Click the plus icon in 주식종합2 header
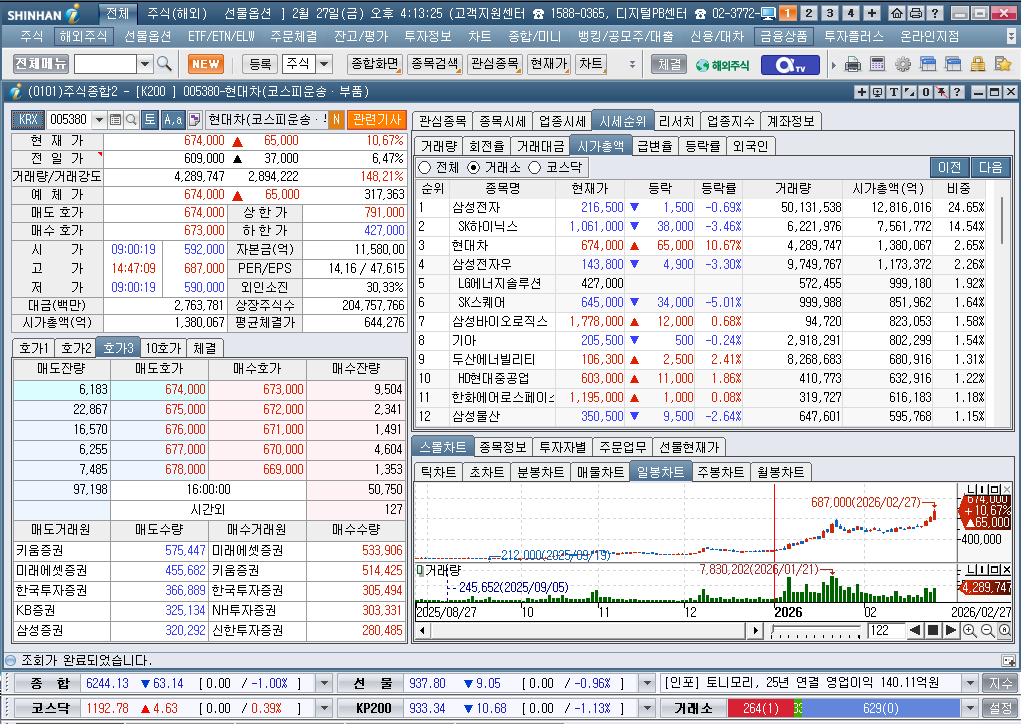The image size is (1021, 724). 861,92
